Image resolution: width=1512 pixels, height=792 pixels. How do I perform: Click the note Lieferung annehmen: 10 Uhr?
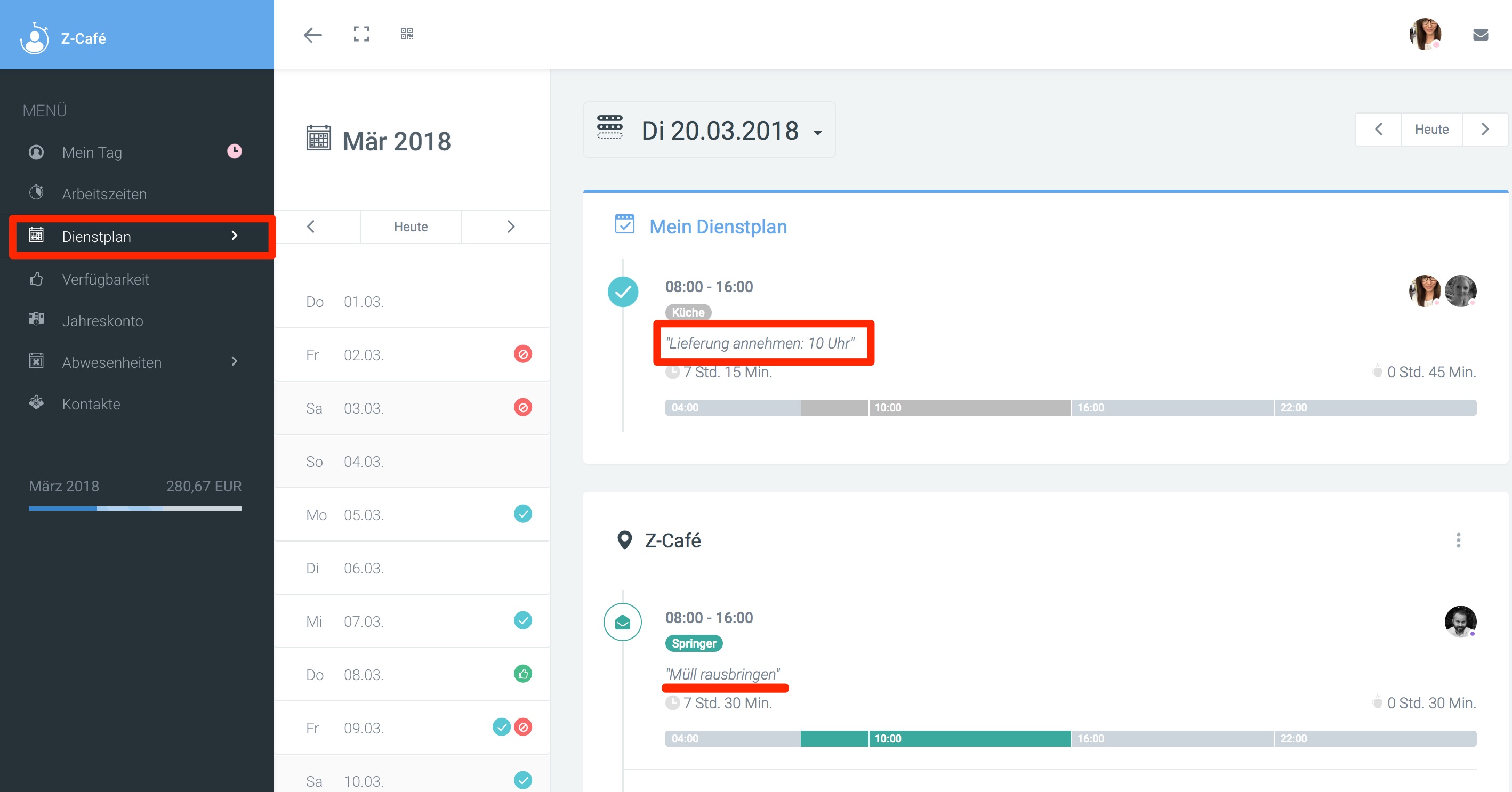point(760,343)
